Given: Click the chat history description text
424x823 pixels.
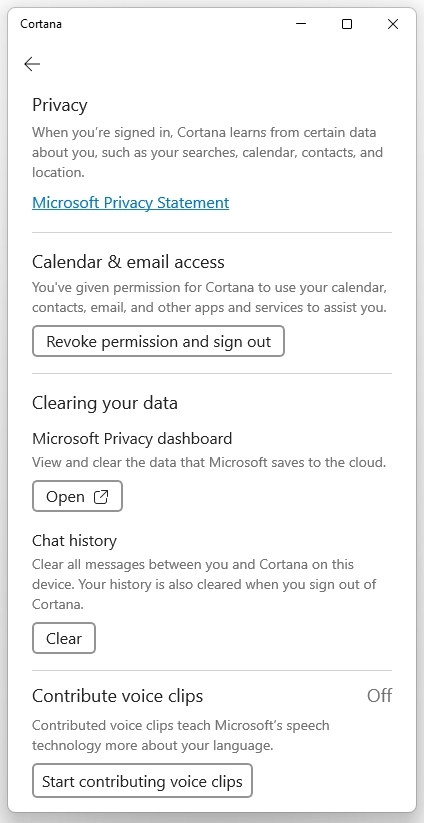Looking at the screenshot, I should pyautogui.click(x=205, y=584).
